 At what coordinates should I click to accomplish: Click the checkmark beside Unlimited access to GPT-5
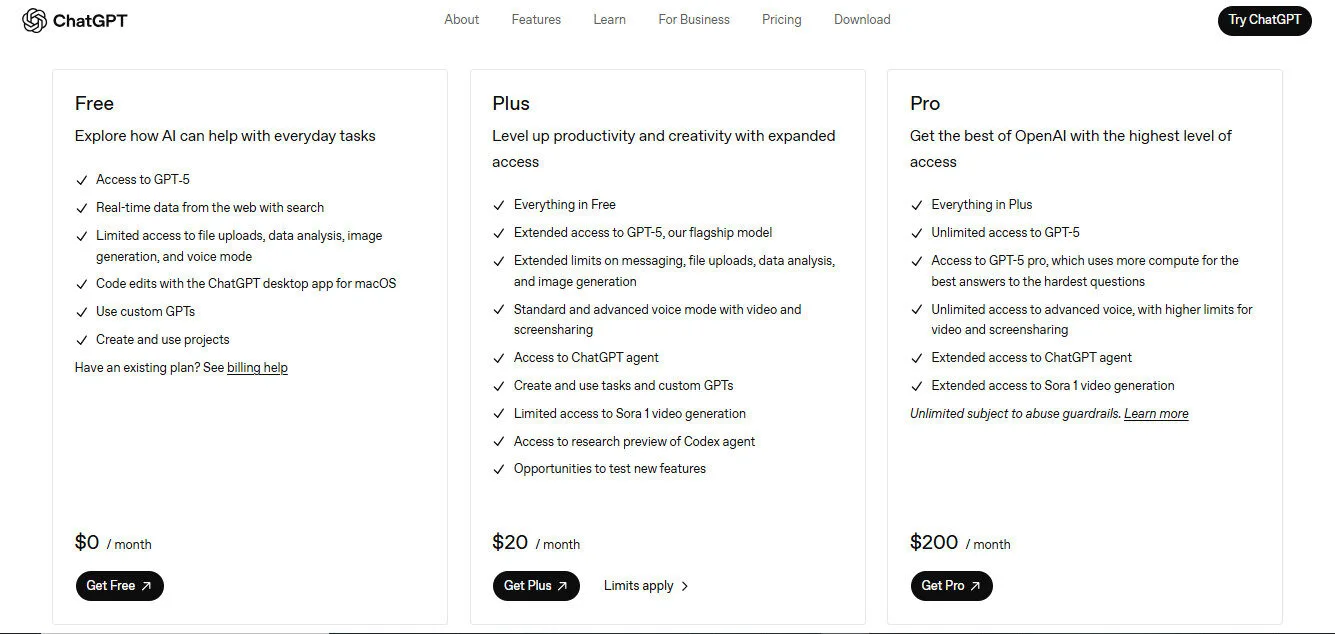(x=916, y=232)
